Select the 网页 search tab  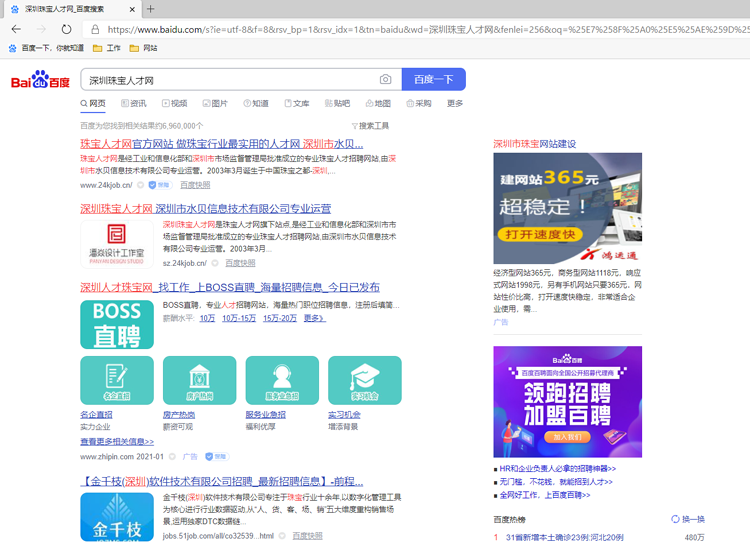tap(93, 103)
